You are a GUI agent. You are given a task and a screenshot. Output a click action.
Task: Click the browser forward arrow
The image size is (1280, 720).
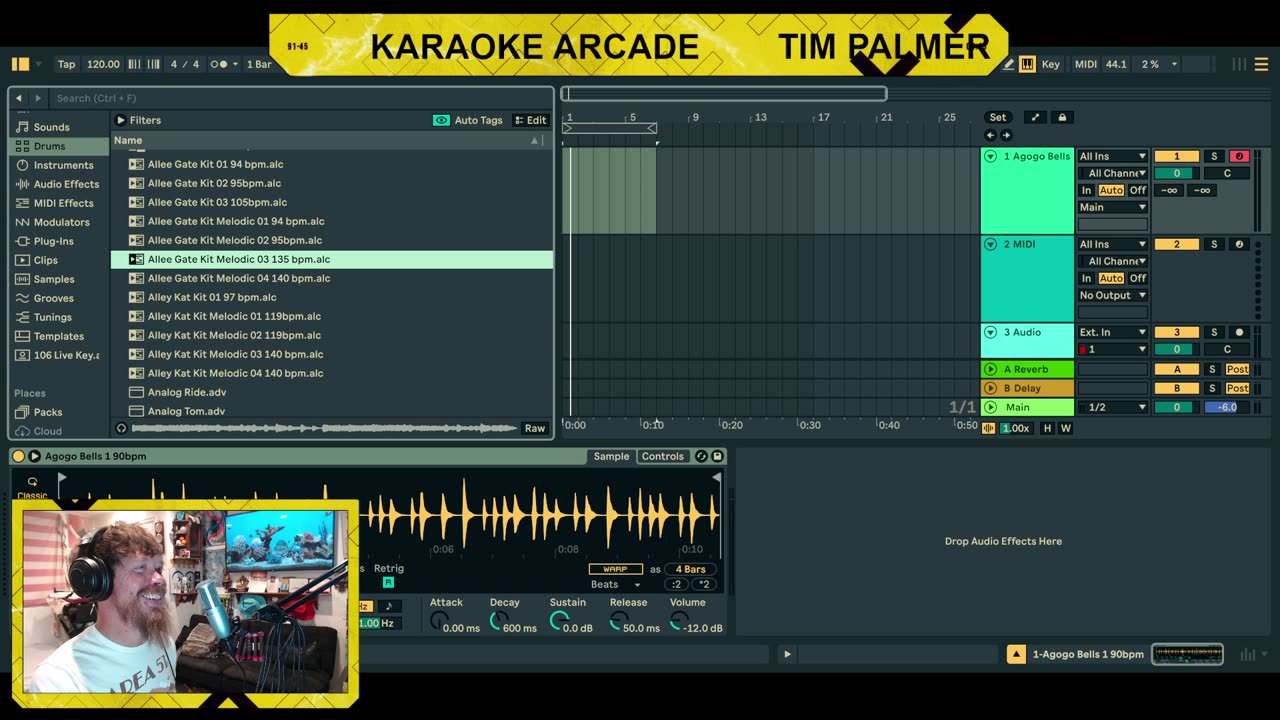(x=38, y=98)
